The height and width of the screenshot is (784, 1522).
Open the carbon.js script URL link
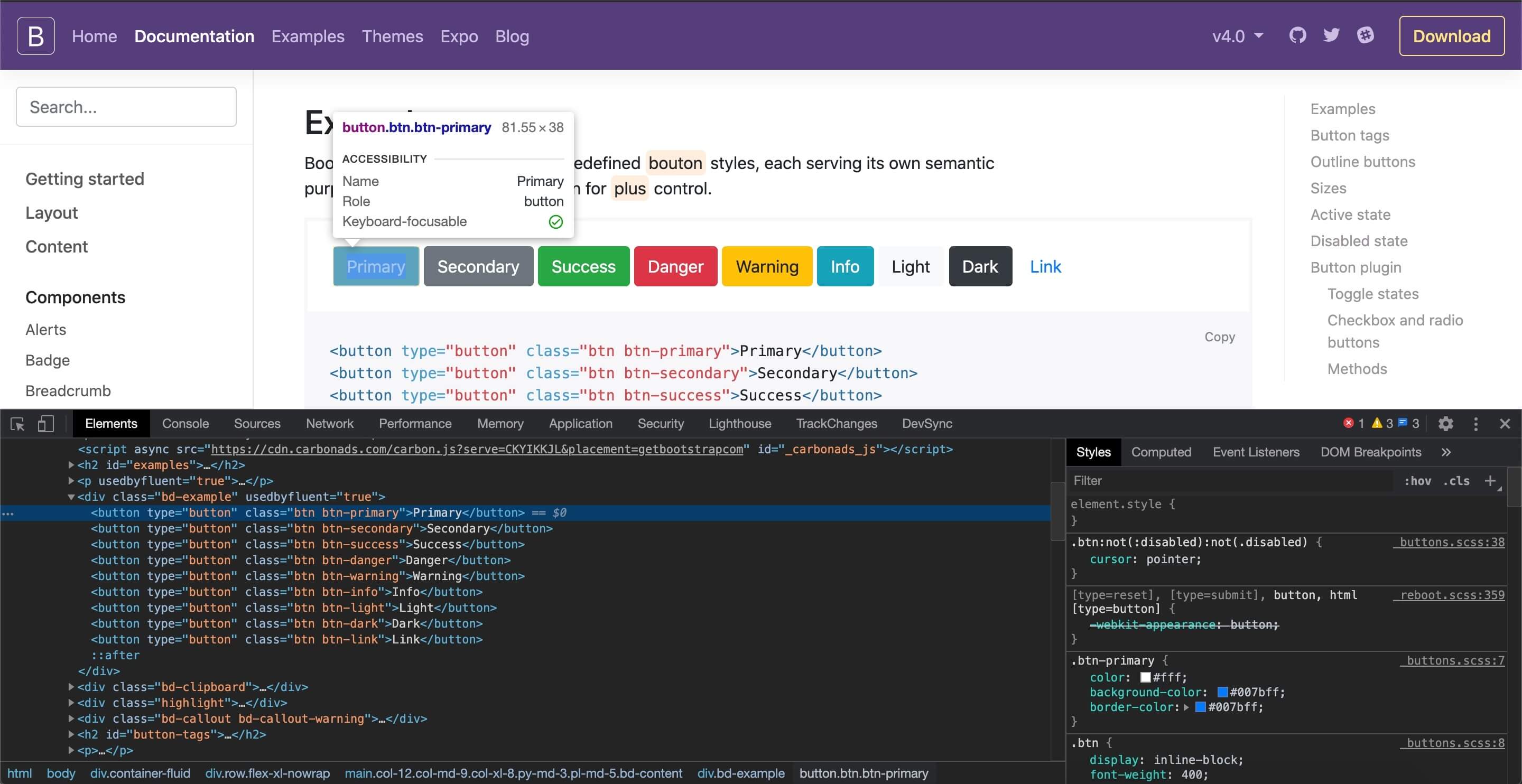(477, 450)
